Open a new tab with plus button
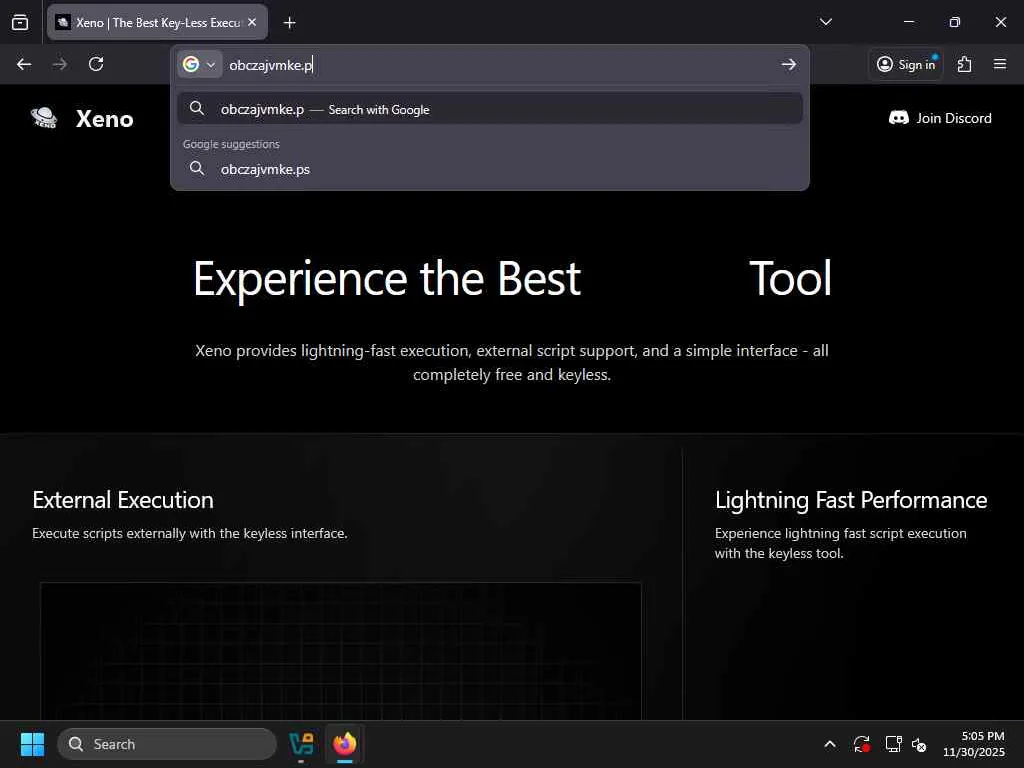The width and height of the screenshot is (1024, 768). (x=289, y=23)
